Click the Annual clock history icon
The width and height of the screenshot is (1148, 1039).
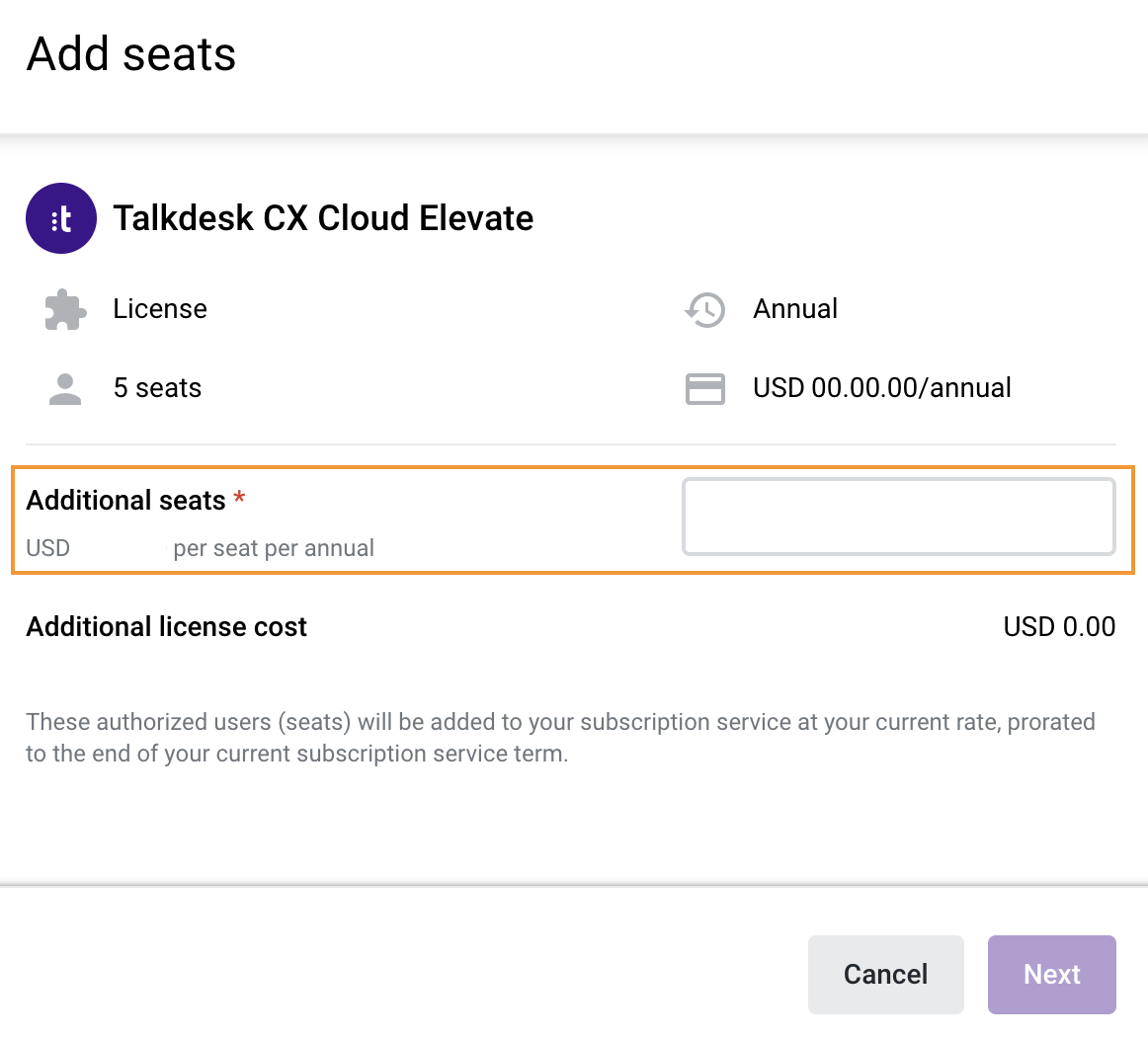pos(705,309)
